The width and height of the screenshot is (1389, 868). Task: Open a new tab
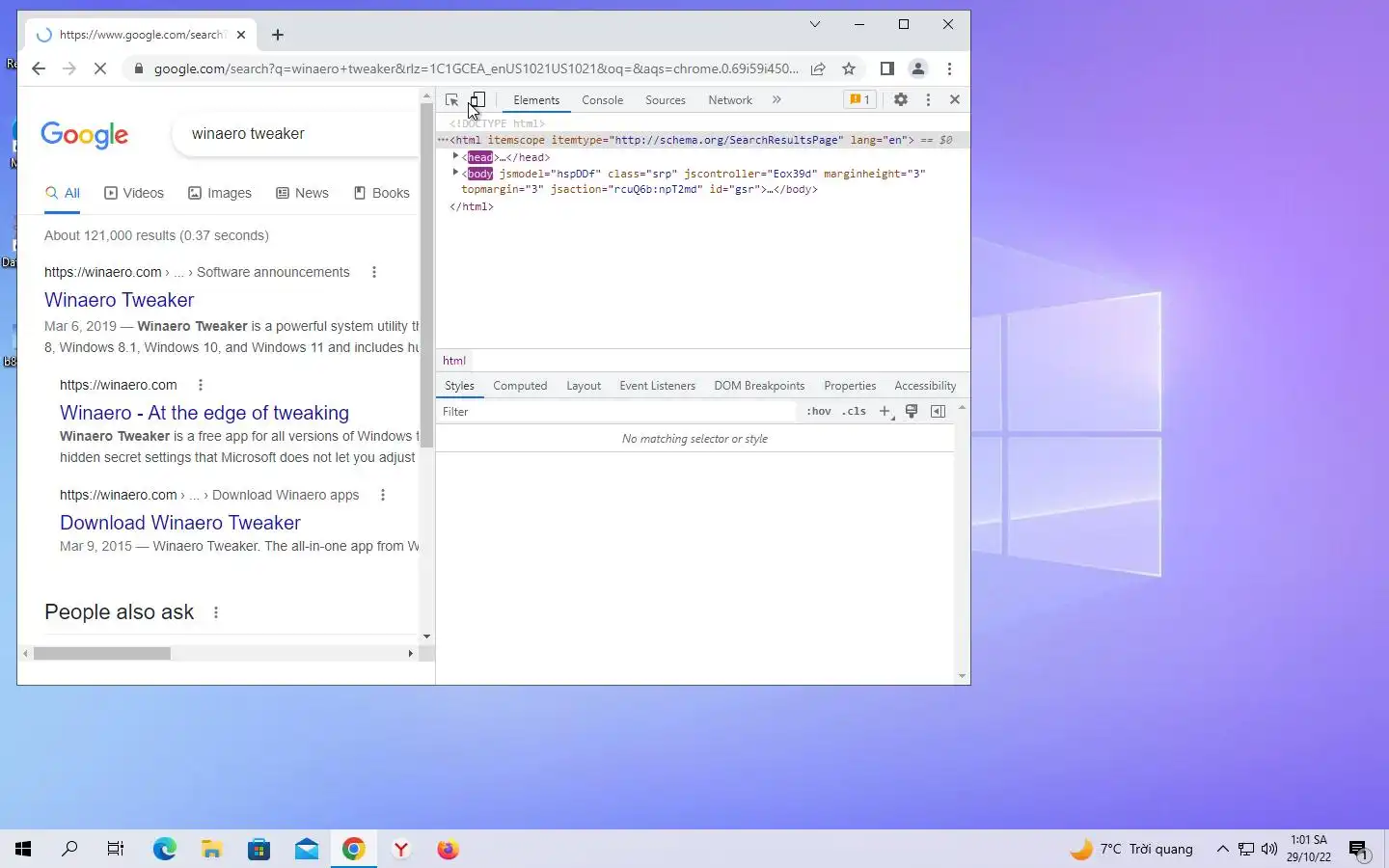tap(278, 35)
